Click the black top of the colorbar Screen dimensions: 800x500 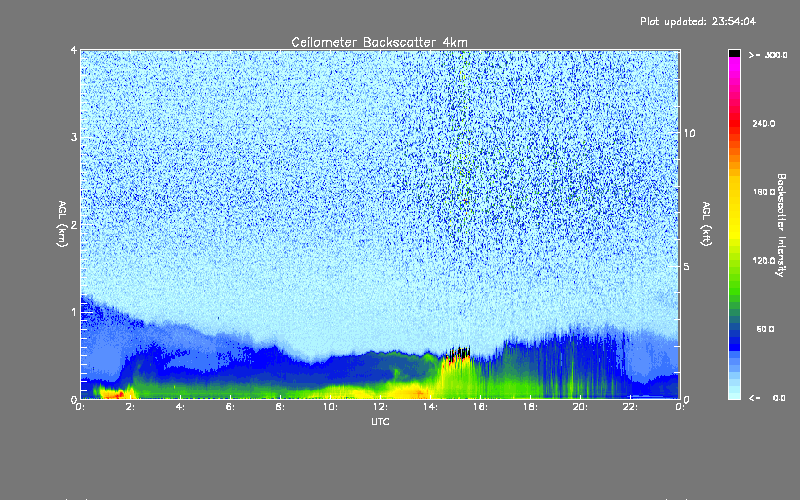(734, 53)
